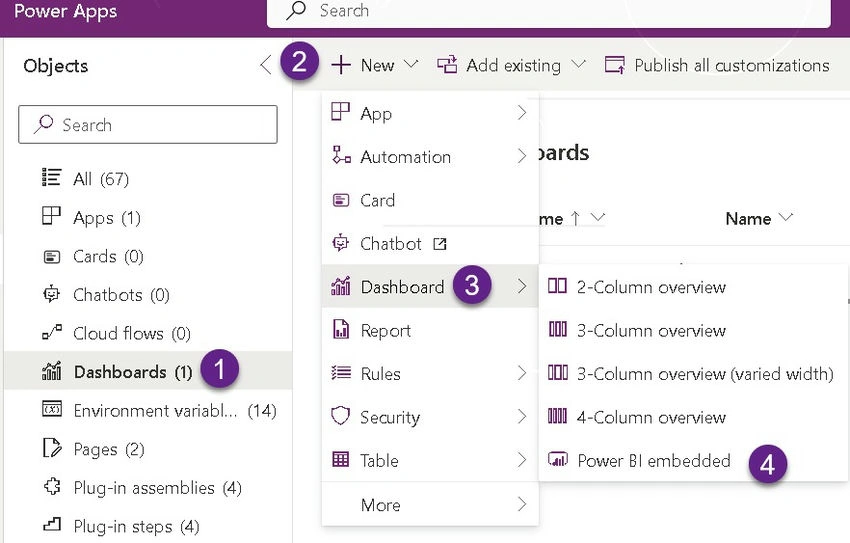Click the 4-Column overview layout icon
The height and width of the screenshot is (543, 850).
557,416
